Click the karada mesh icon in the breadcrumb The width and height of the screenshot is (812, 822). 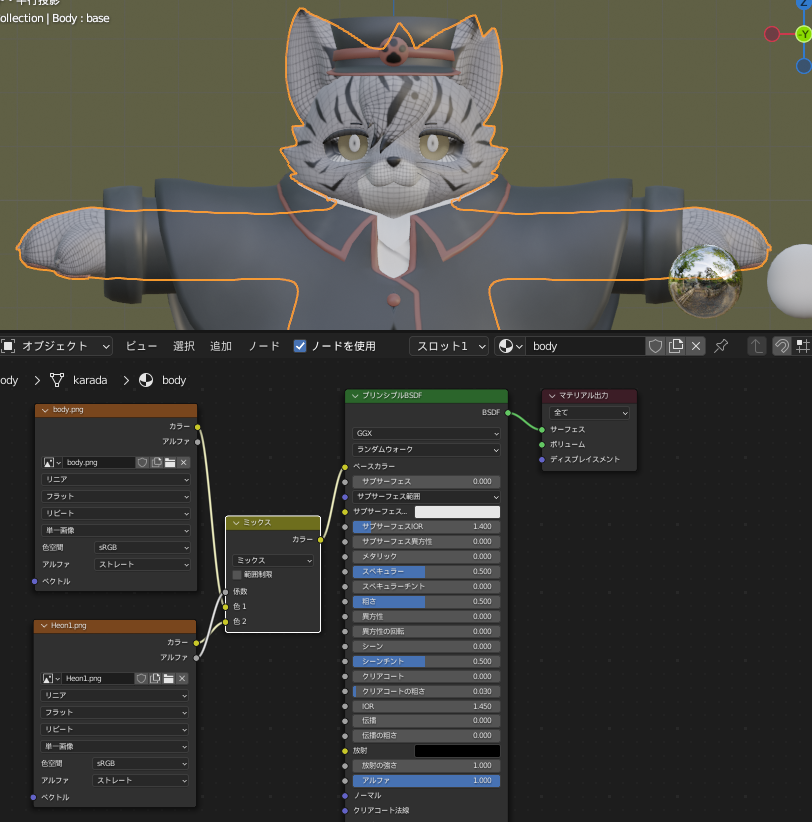pos(57,380)
